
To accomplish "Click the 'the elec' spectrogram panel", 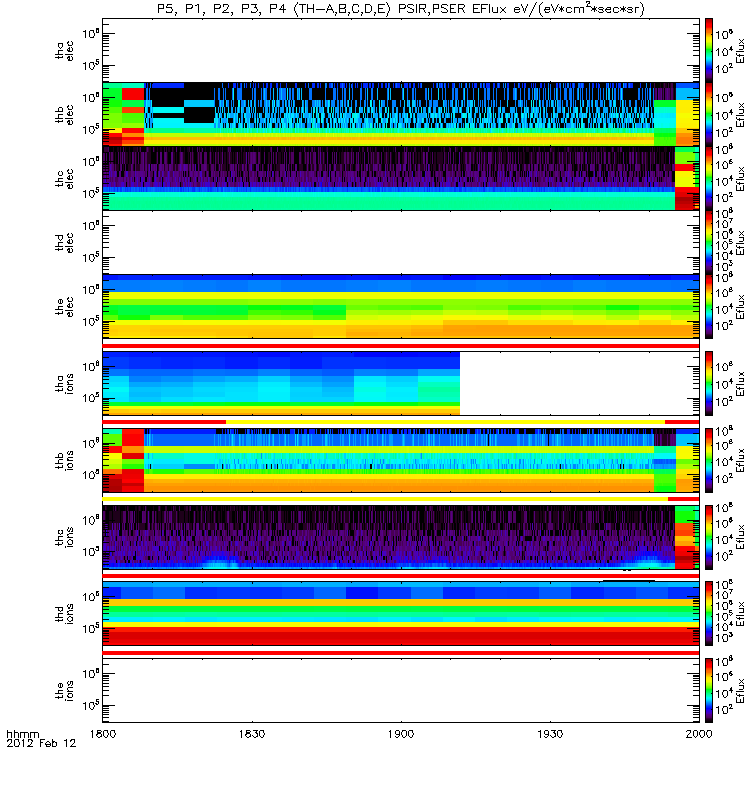I will (401, 307).
